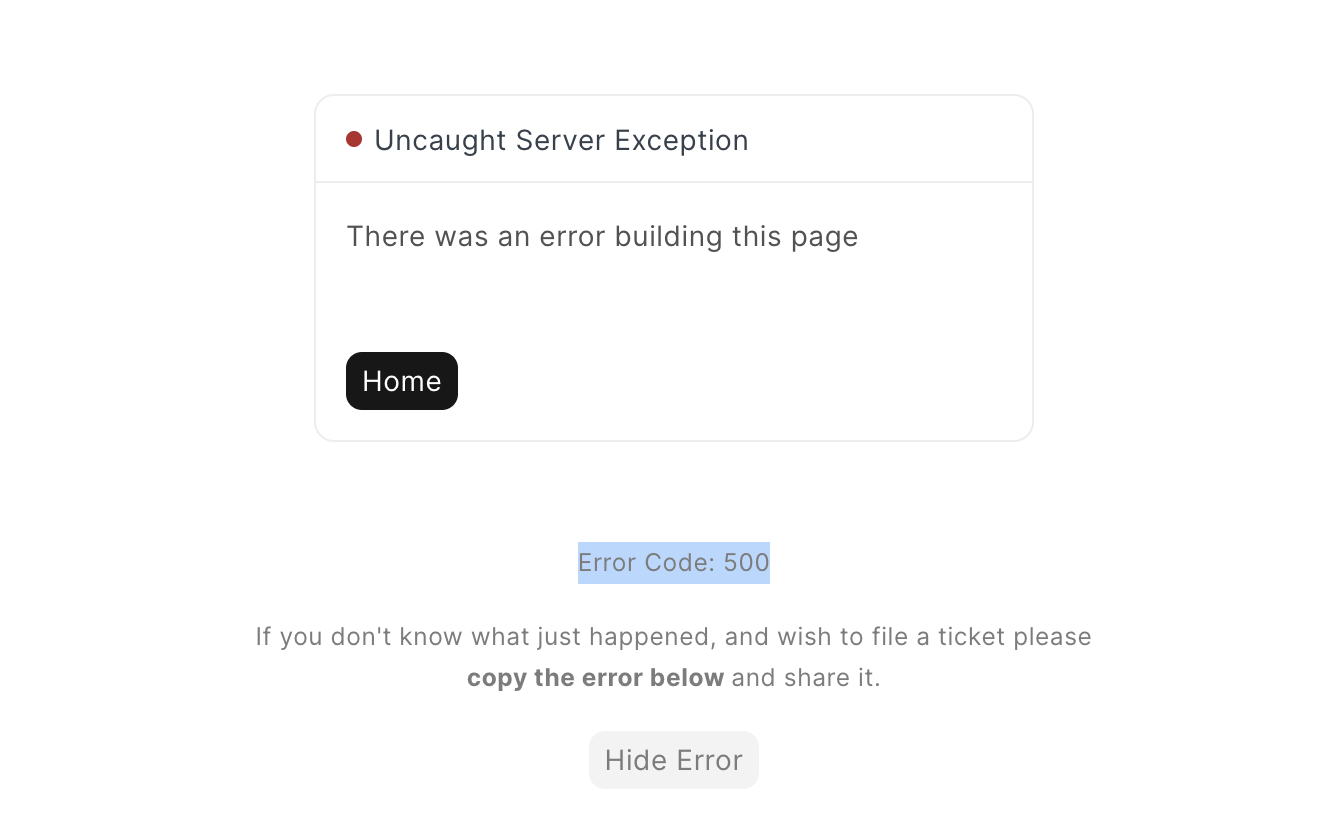Click the divider line under the card header
Viewport: 1330px width, 832px height.
674,182
